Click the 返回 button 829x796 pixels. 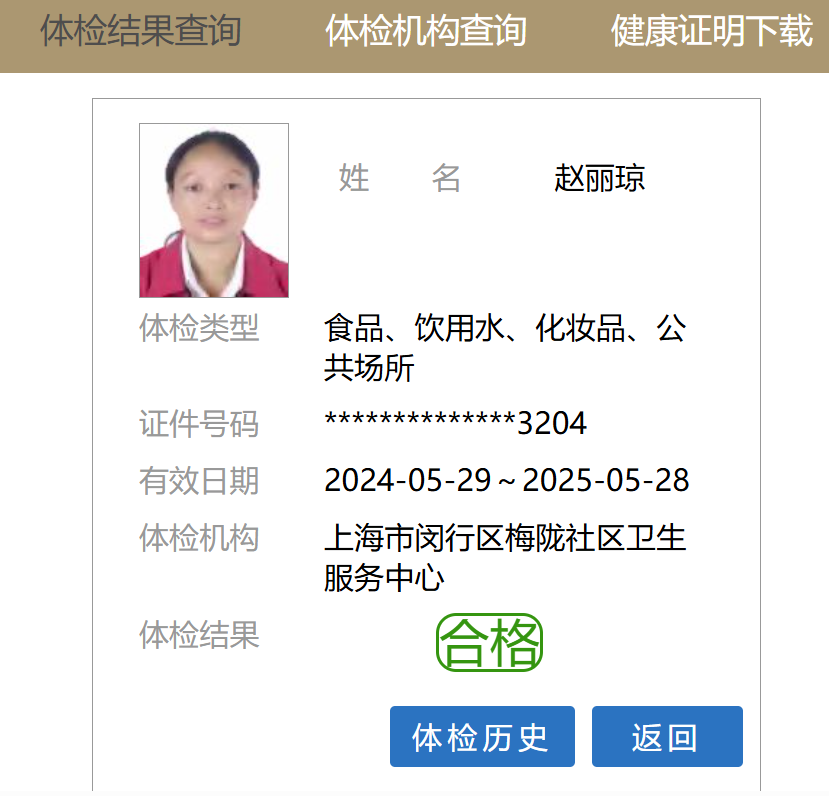coord(667,736)
